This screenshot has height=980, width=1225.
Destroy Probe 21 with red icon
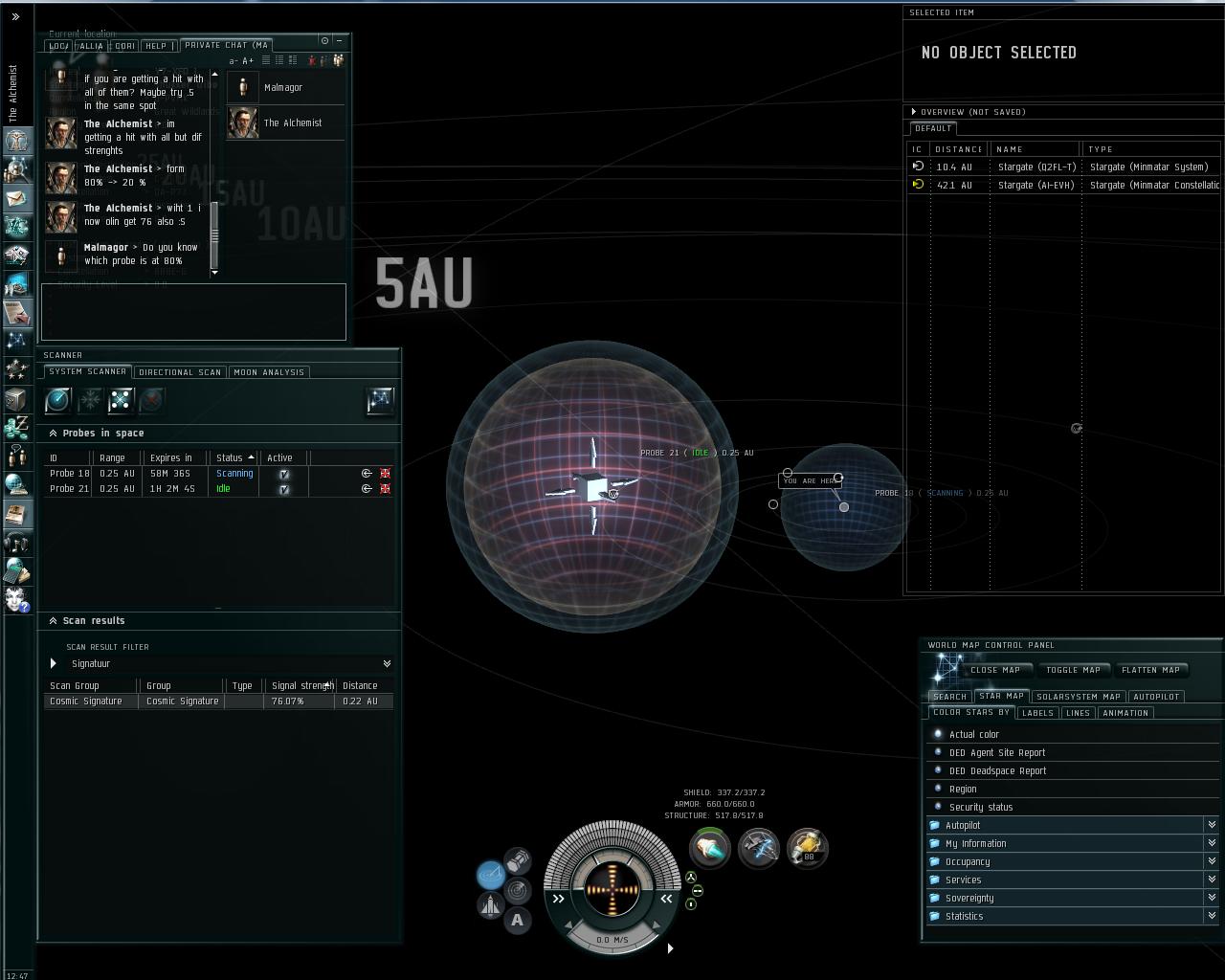coord(386,489)
